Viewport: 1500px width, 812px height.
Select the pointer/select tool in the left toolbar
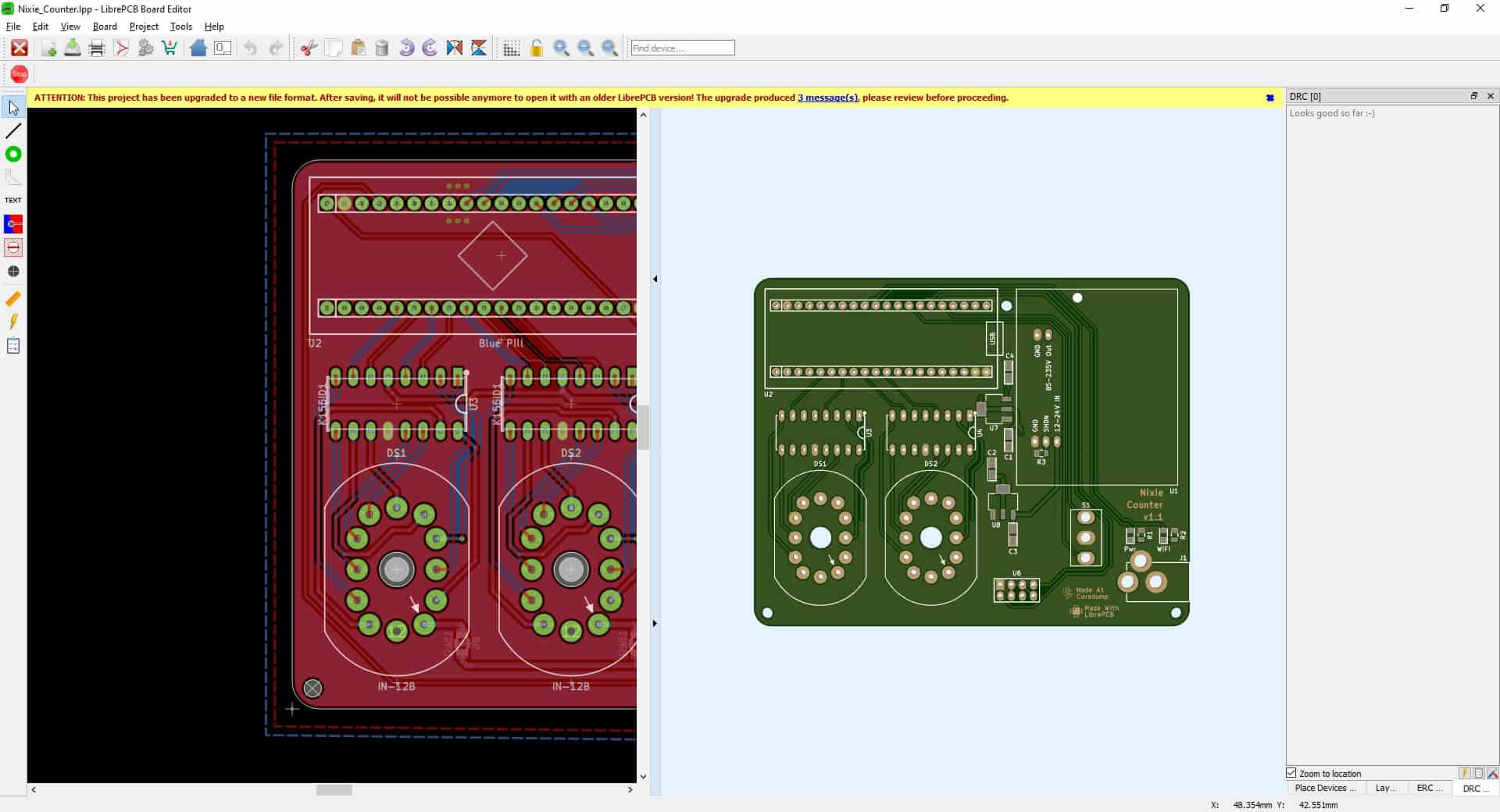(x=12, y=108)
